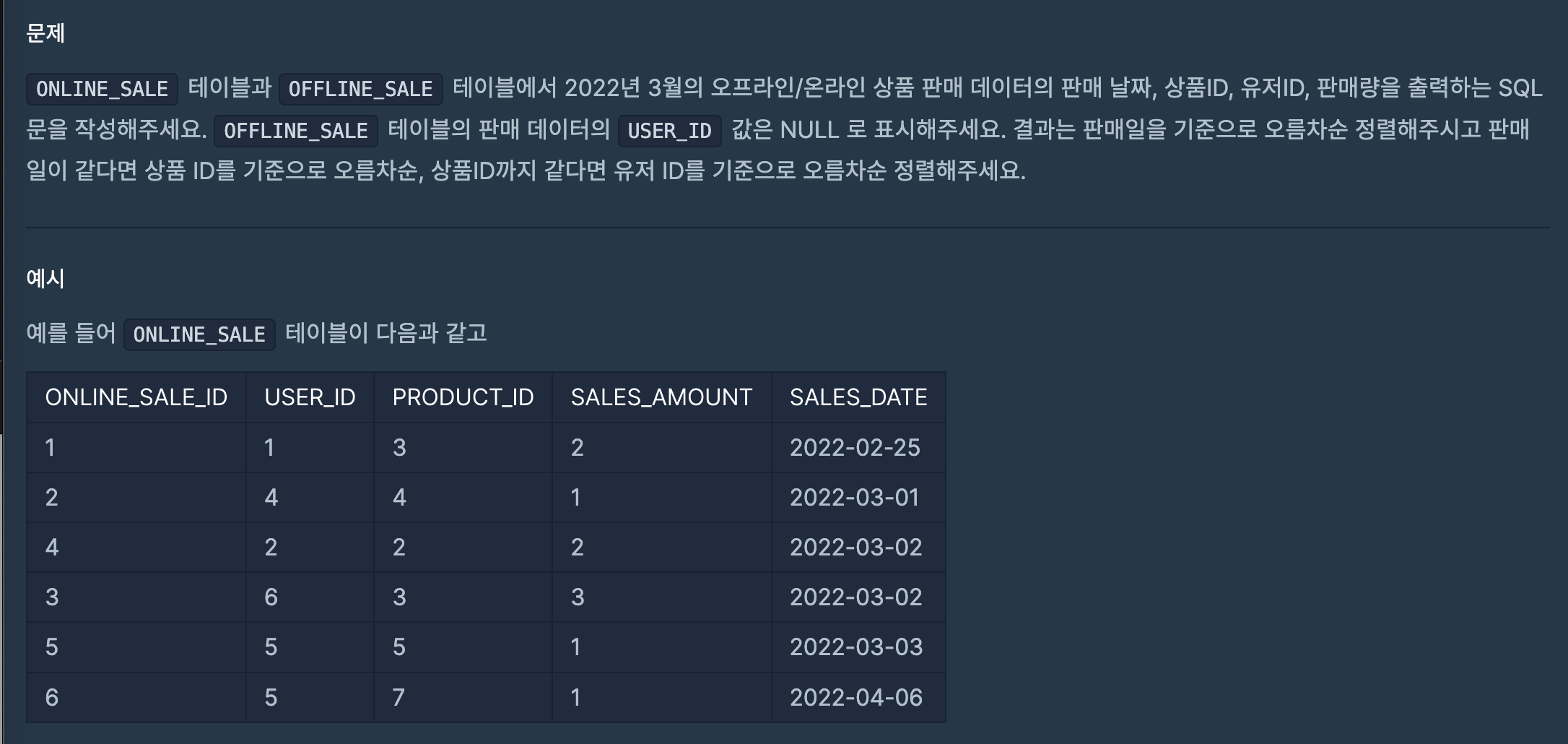The image size is (1568, 744).
Task: Click the "문제" section heading
Action: tap(45, 33)
